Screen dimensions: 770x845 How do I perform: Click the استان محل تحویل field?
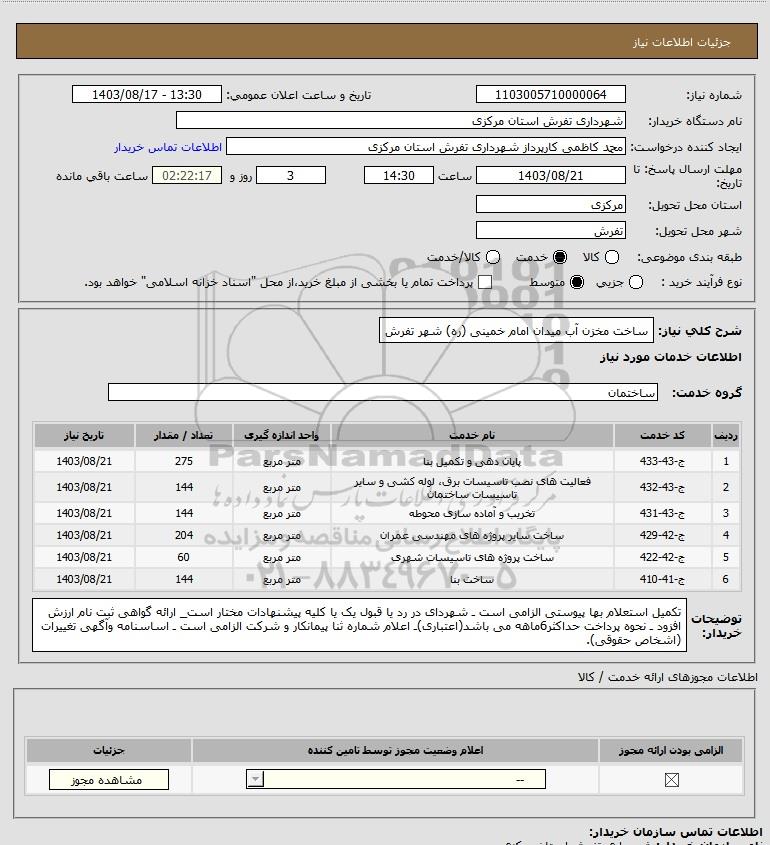[x=551, y=205]
